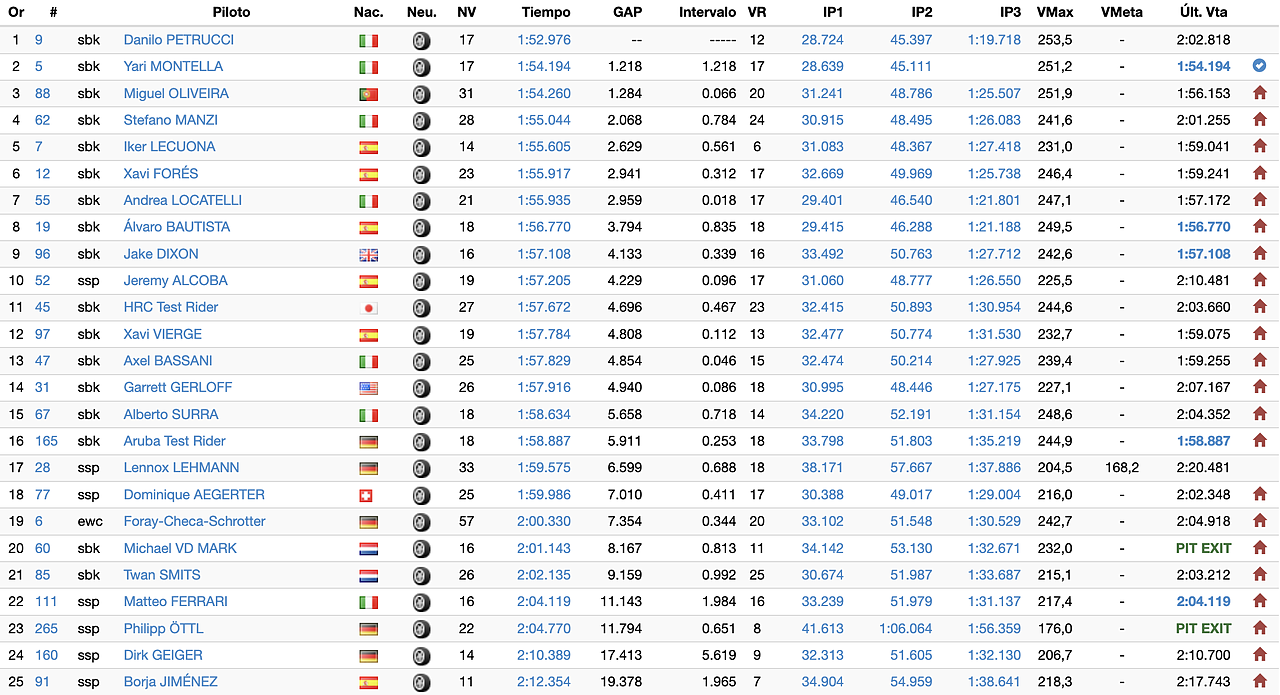Click rider number 88 link
The width and height of the screenshot is (1280, 695).
tap(43, 92)
